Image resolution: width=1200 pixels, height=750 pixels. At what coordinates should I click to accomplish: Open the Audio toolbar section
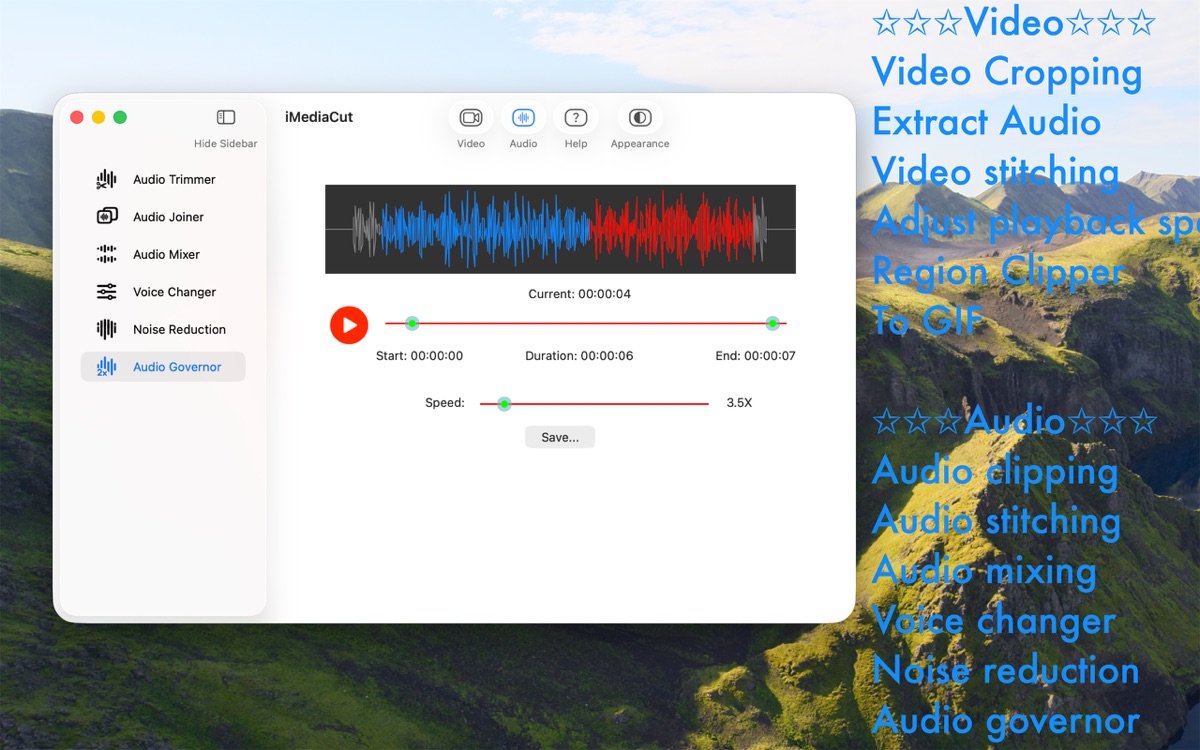(523, 118)
